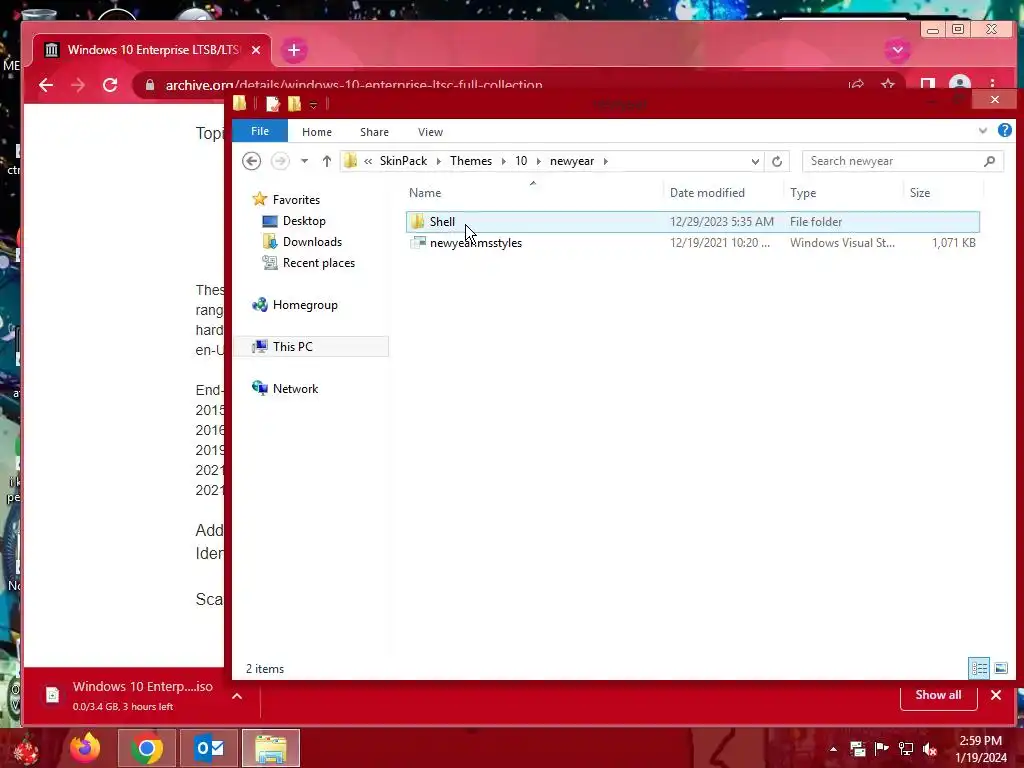Bookmark this page with star icon

[888, 84]
